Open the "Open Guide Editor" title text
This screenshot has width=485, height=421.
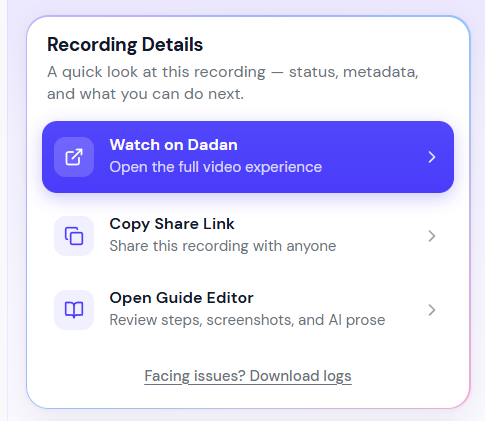point(182,298)
